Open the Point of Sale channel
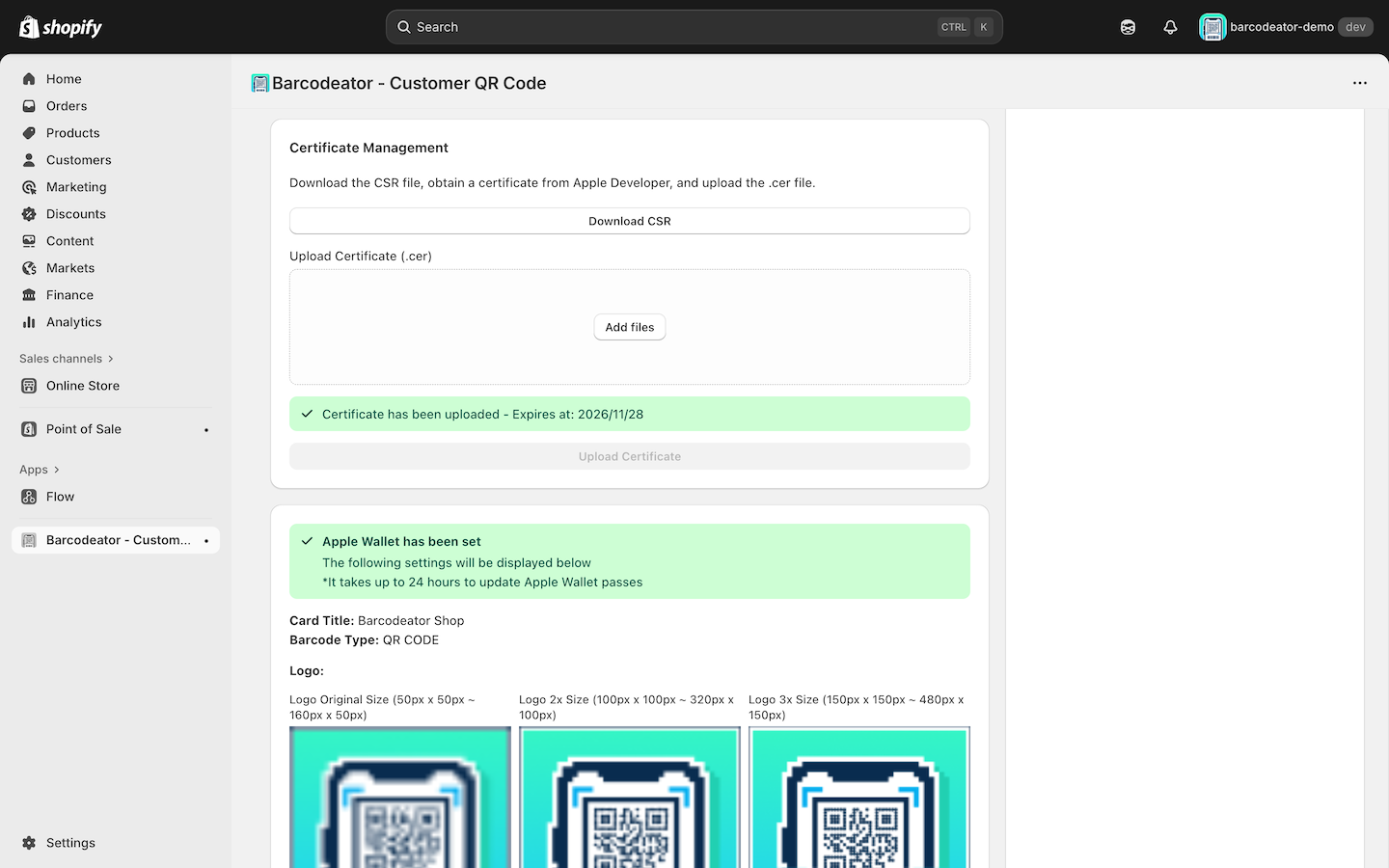1389x868 pixels. (83, 428)
